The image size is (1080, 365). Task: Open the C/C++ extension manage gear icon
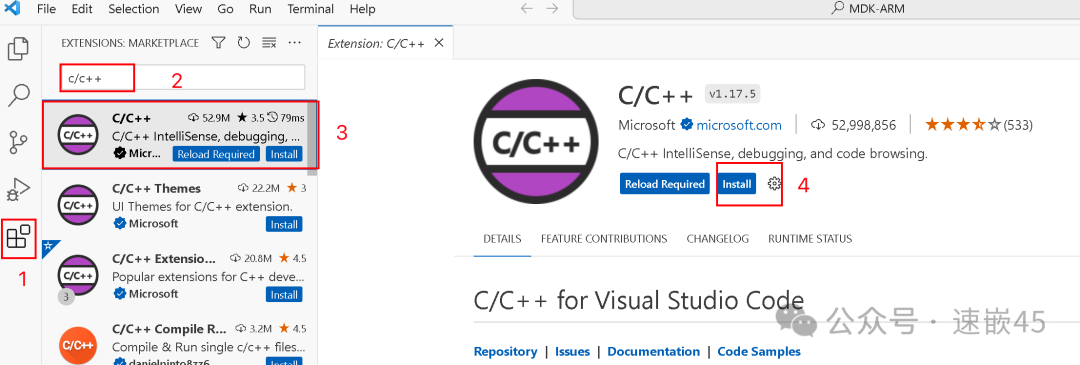774,183
